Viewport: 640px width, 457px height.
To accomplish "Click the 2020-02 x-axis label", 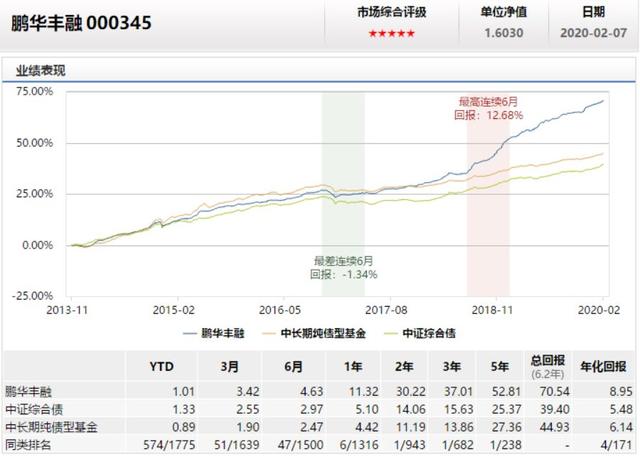I will coord(599,310).
